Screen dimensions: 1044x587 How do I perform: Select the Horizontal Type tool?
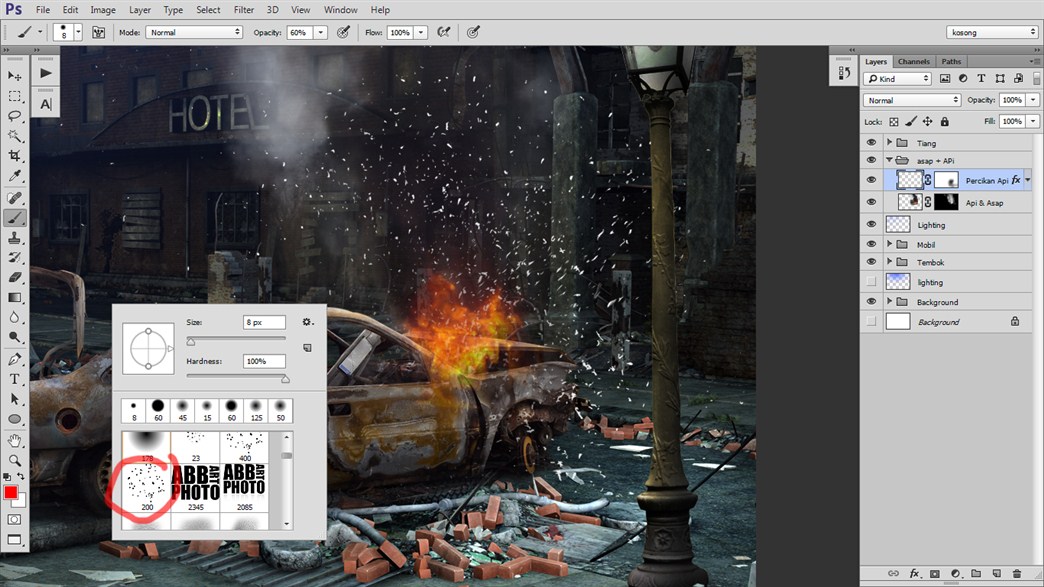click(15, 379)
